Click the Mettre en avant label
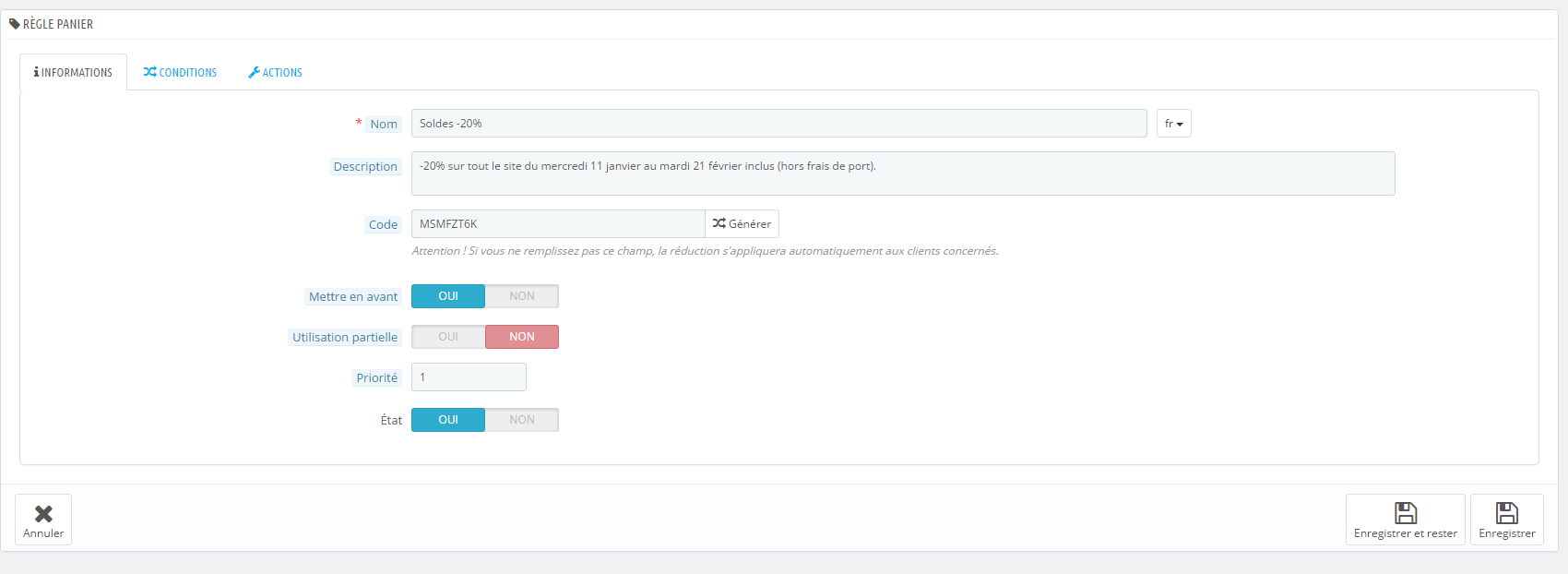Screen dimensions: 1568x574 [x=353, y=297]
